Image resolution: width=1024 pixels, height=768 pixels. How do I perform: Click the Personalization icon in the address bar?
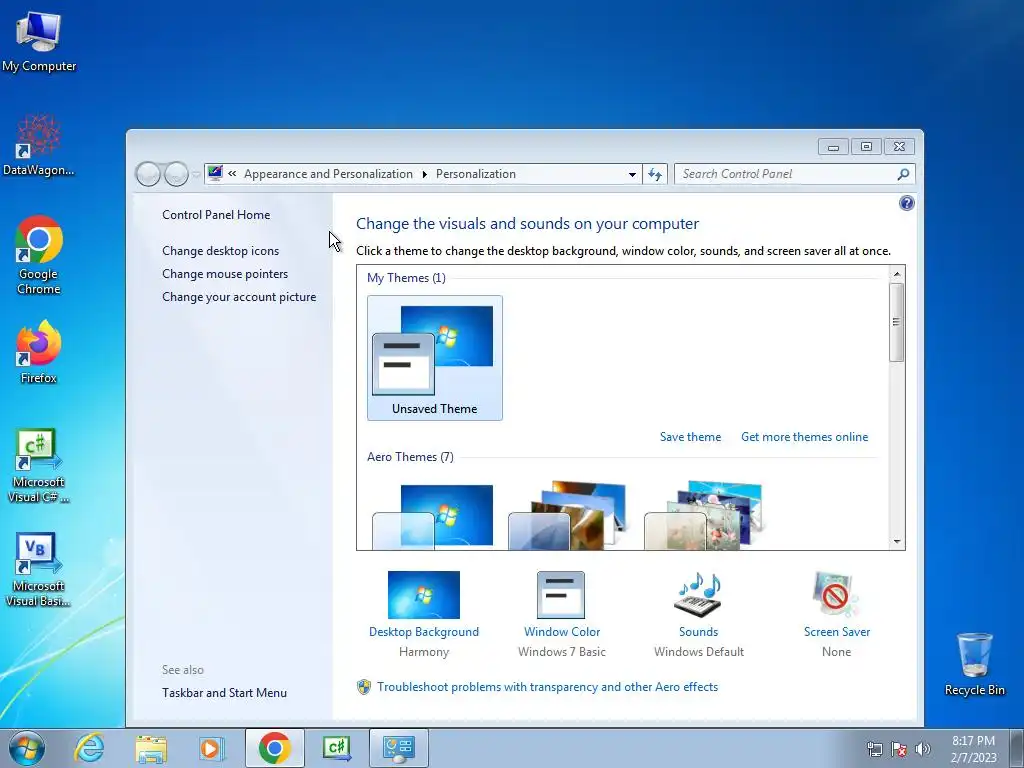coord(215,174)
